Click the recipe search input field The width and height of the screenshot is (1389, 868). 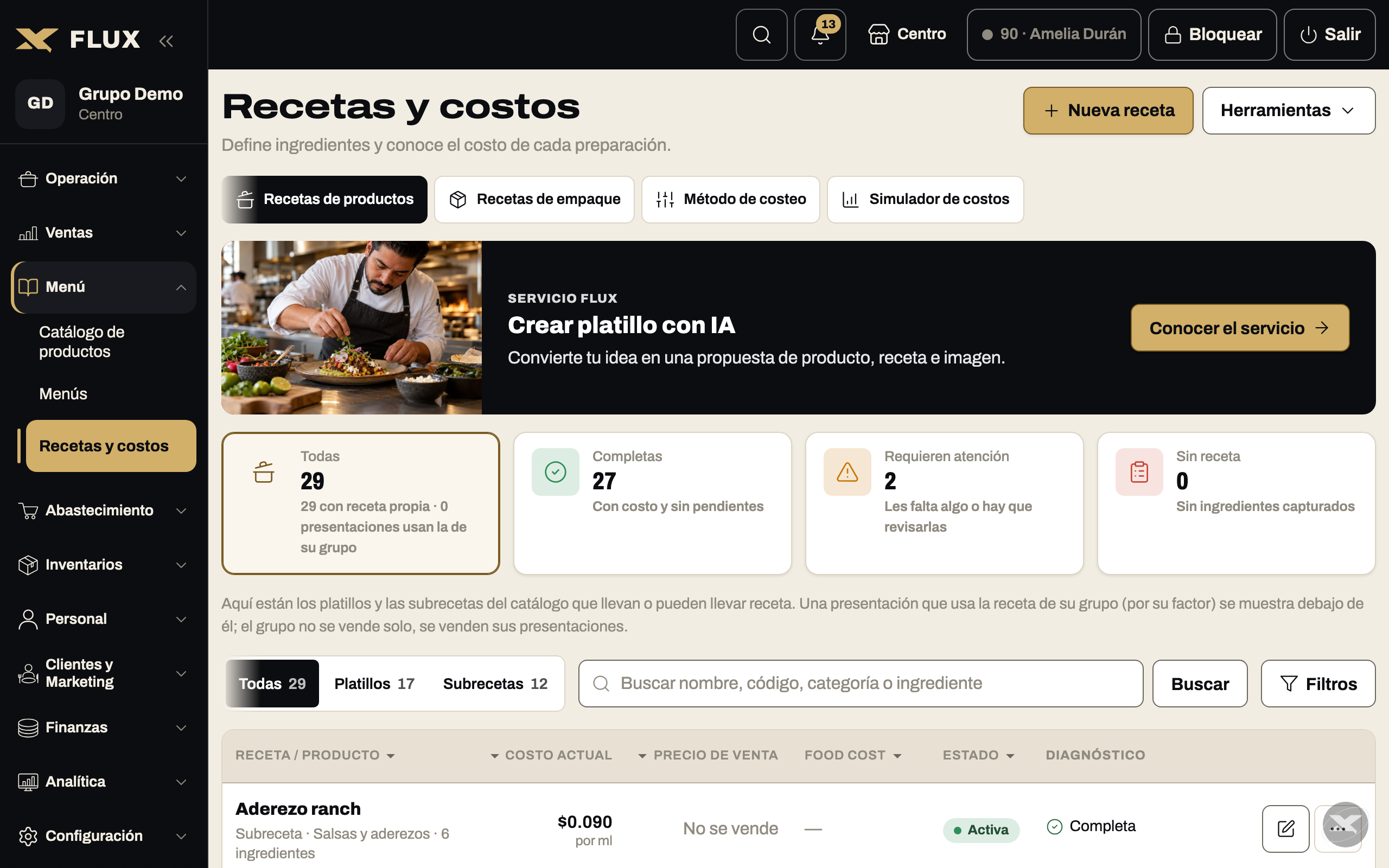(861, 684)
